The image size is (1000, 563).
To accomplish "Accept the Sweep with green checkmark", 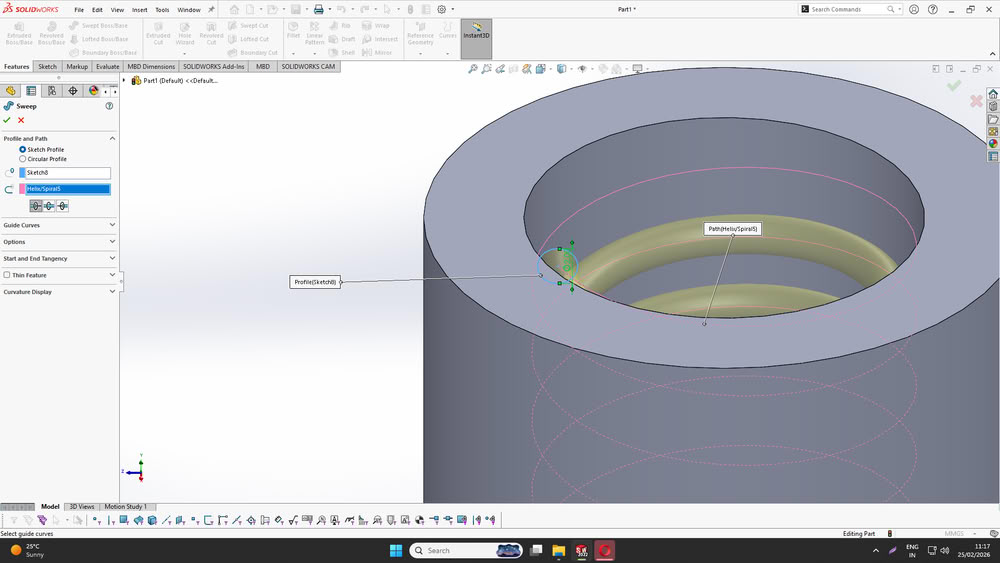I will (x=7, y=120).
